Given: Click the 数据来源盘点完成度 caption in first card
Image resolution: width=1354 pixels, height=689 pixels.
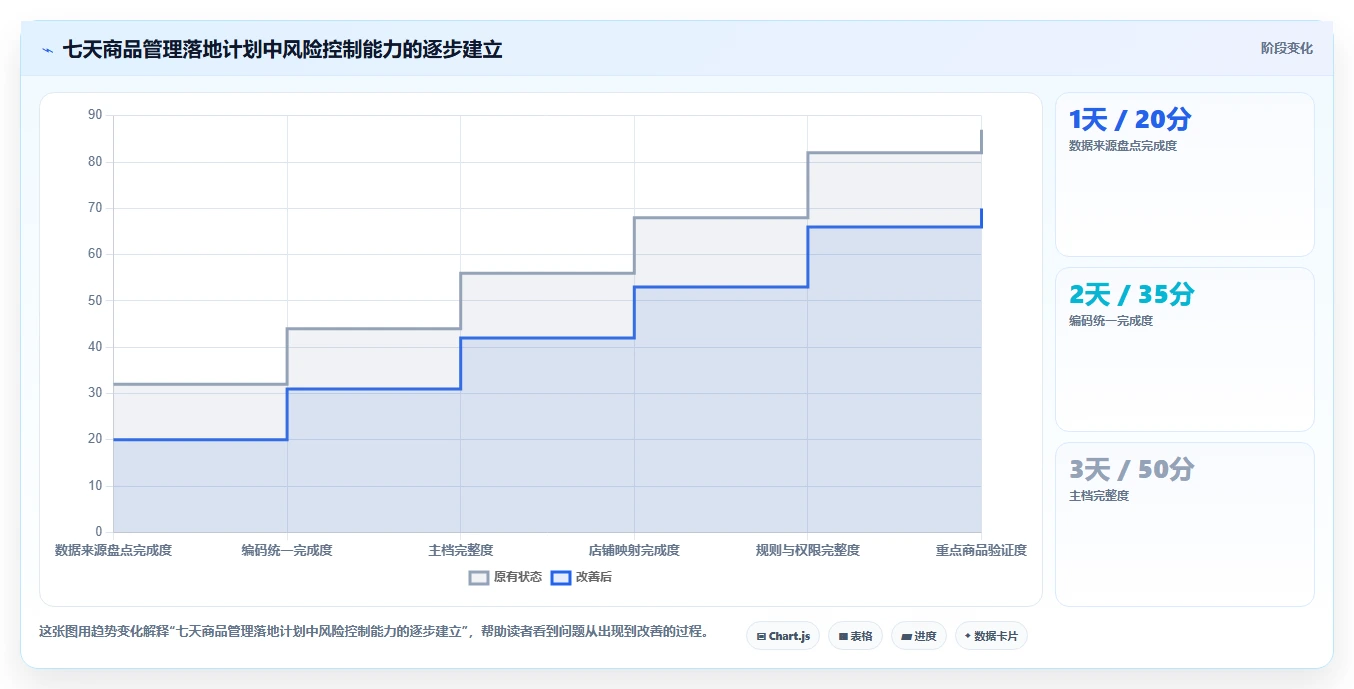Looking at the screenshot, I should (1123, 146).
